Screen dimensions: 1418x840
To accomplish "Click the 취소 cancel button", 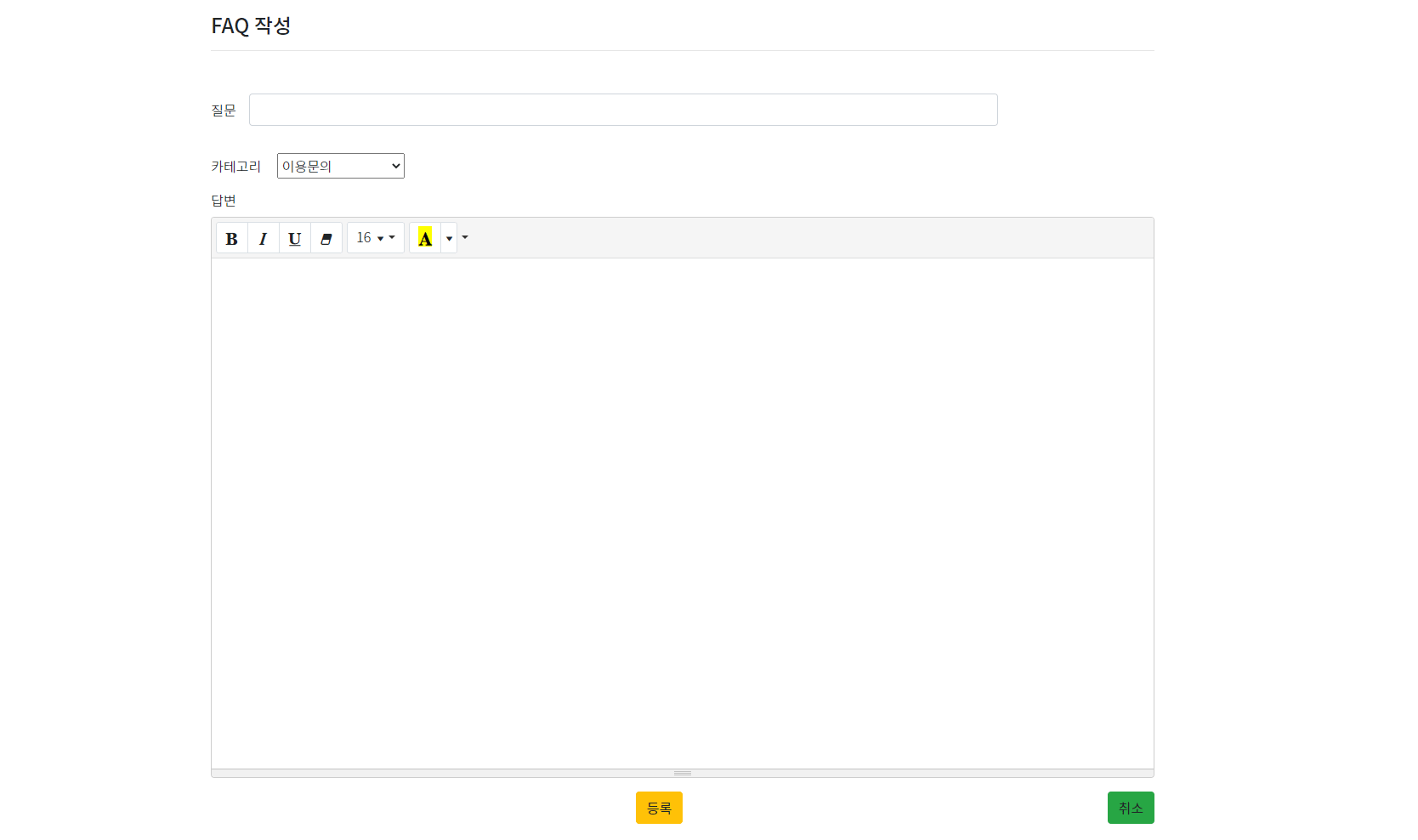I will point(1131,808).
